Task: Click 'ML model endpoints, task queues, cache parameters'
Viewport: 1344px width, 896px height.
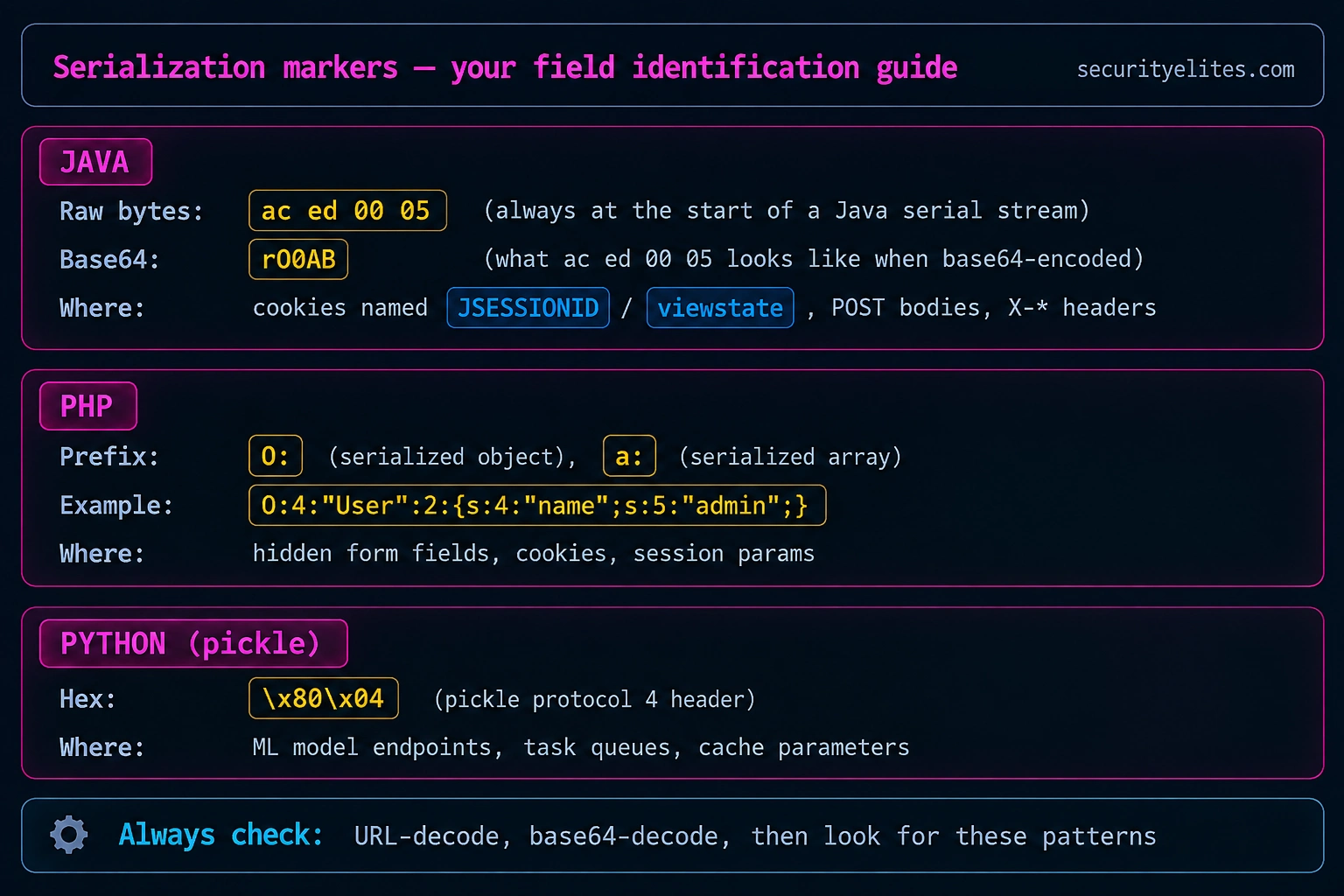Action: tap(581, 747)
